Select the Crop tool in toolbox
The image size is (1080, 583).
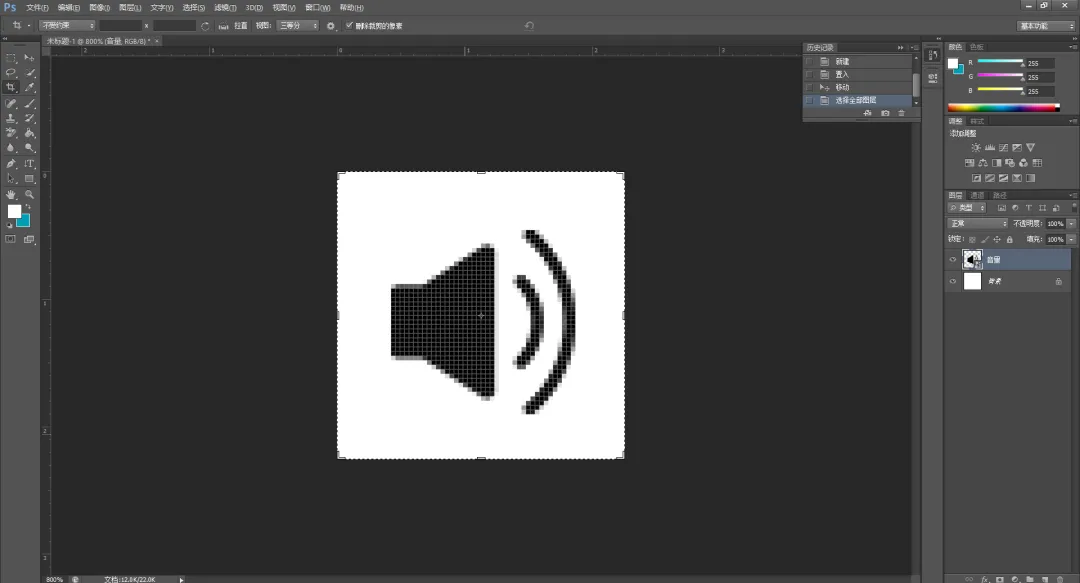pyautogui.click(x=11, y=88)
